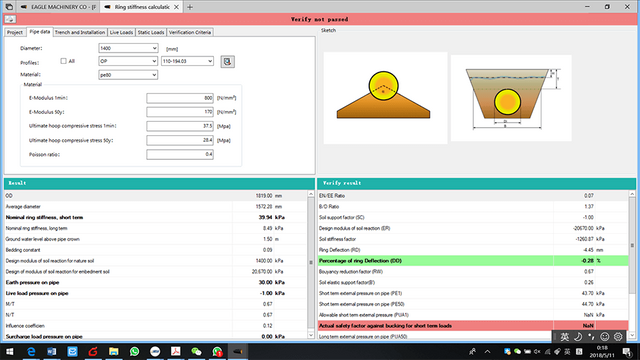The width and height of the screenshot is (640, 360).
Task: Switch to the Live Loads tab
Action: pos(121,32)
